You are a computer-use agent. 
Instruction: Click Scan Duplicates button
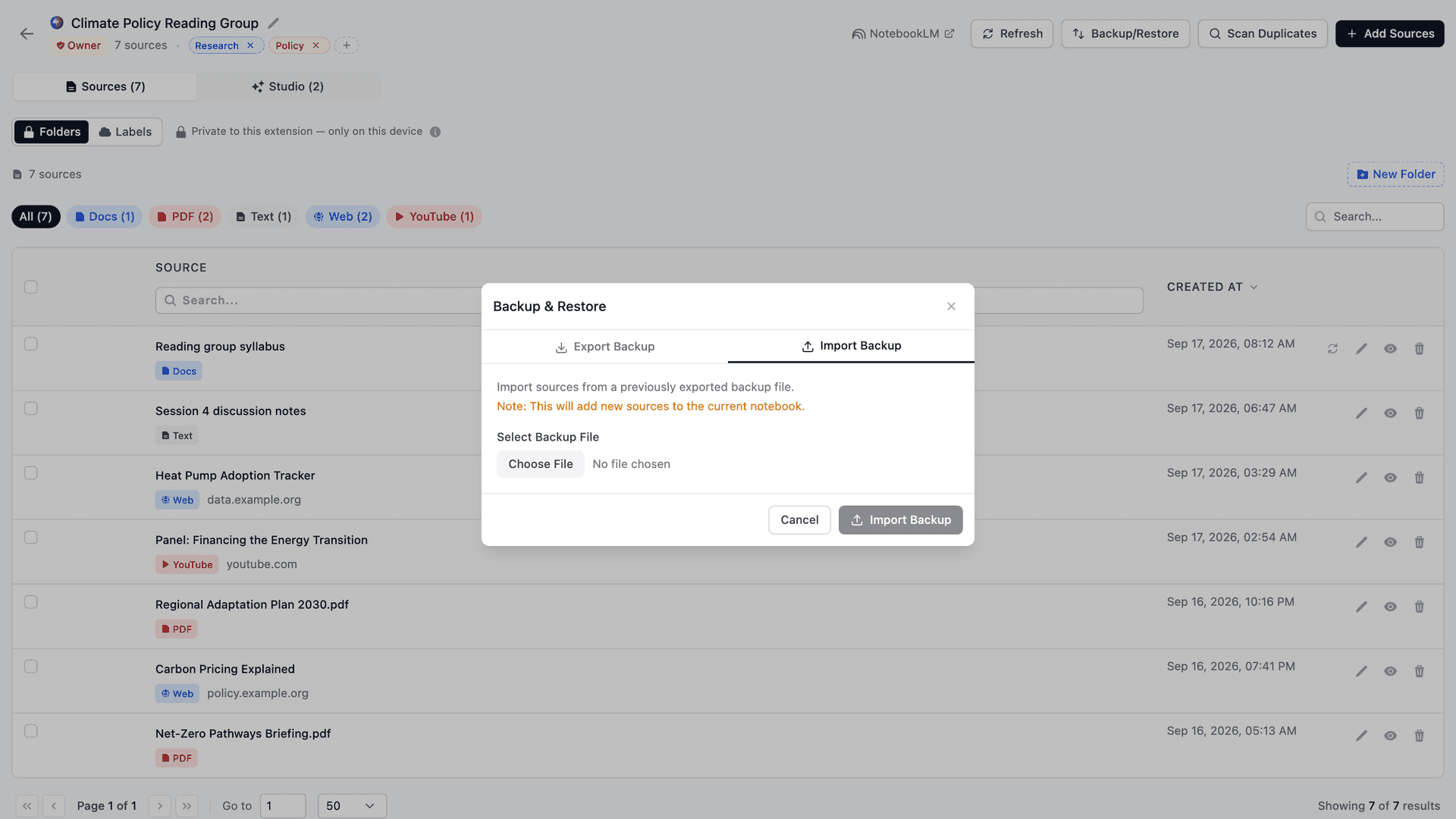click(x=1262, y=33)
